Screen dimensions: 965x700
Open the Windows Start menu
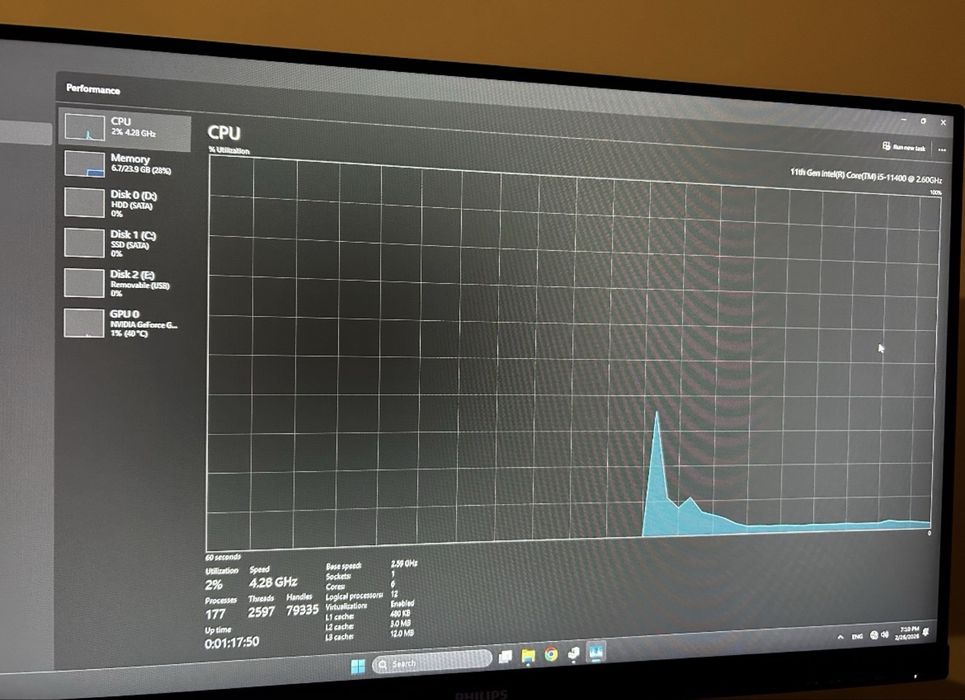click(x=358, y=666)
